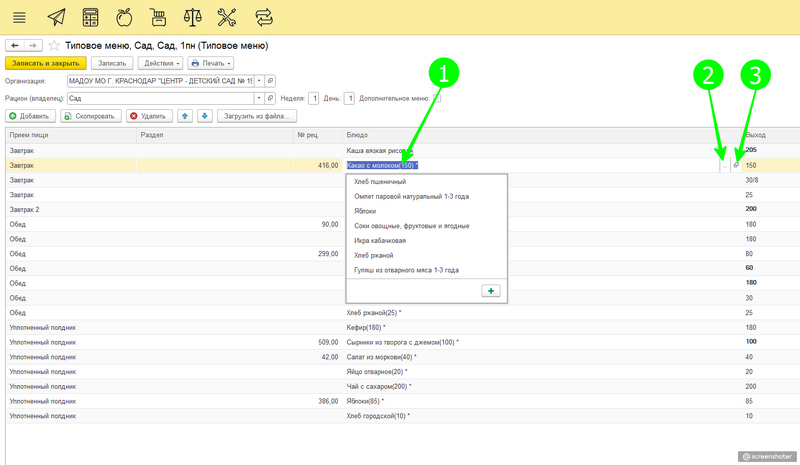Click the exchange arrows icon in top bar
This screenshot has height=465, width=800.
coord(263,17)
